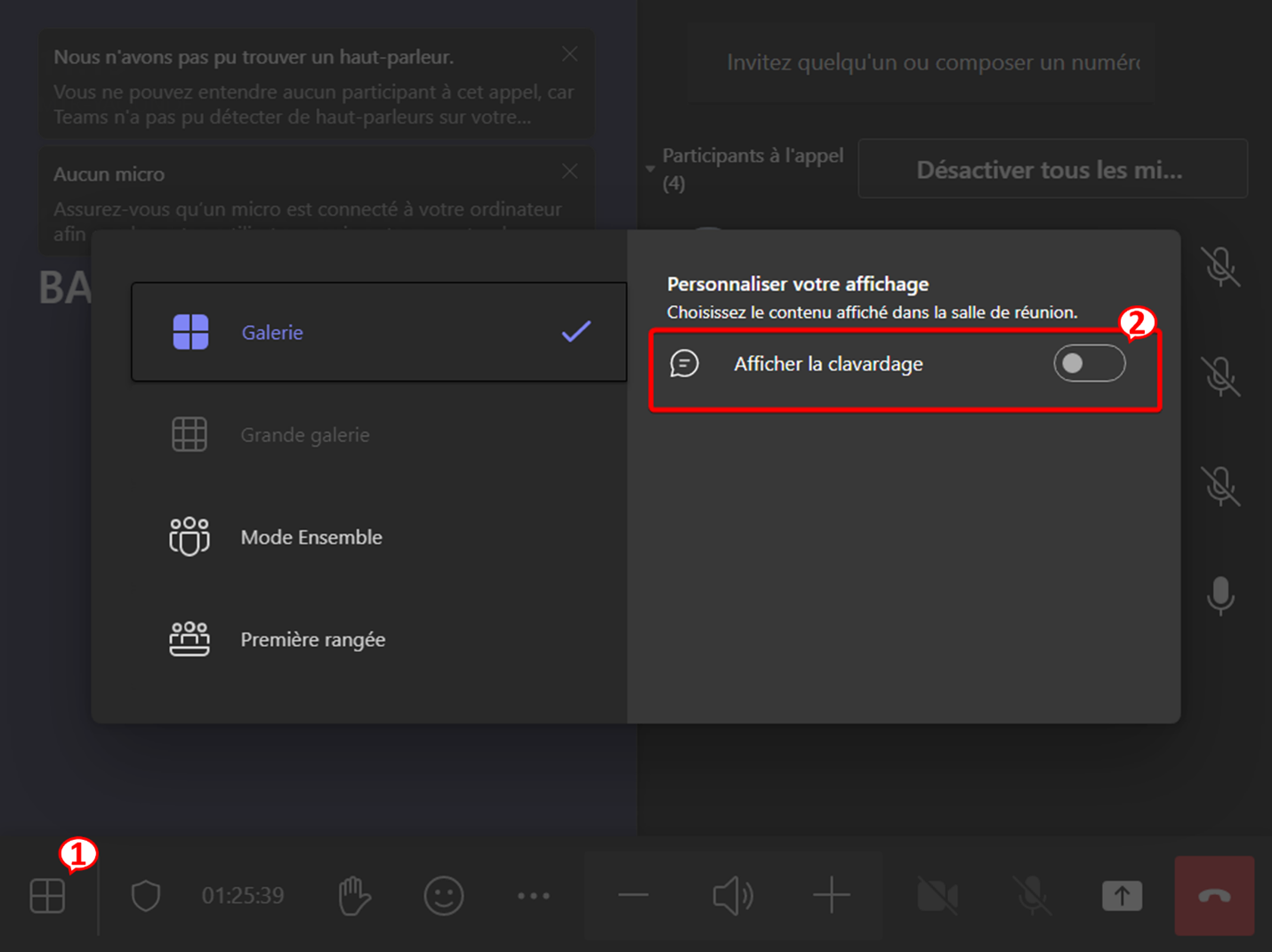Increase volume with the plus button
Image resolution: width=1272 pixels, height=952 pixels.
coord(832,895)
